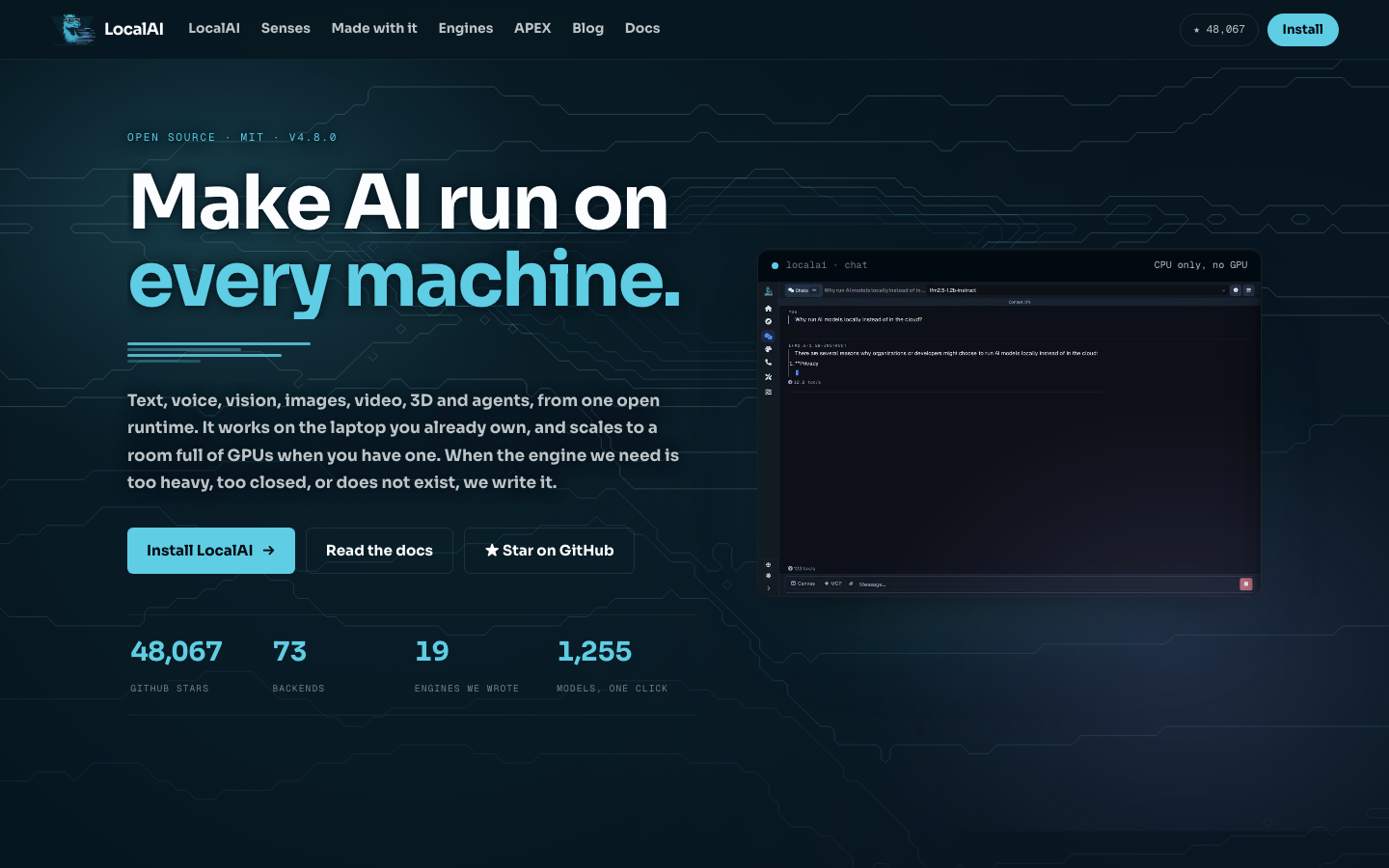Click the 48,067 GitHub star badge in header

point(1219,30)
